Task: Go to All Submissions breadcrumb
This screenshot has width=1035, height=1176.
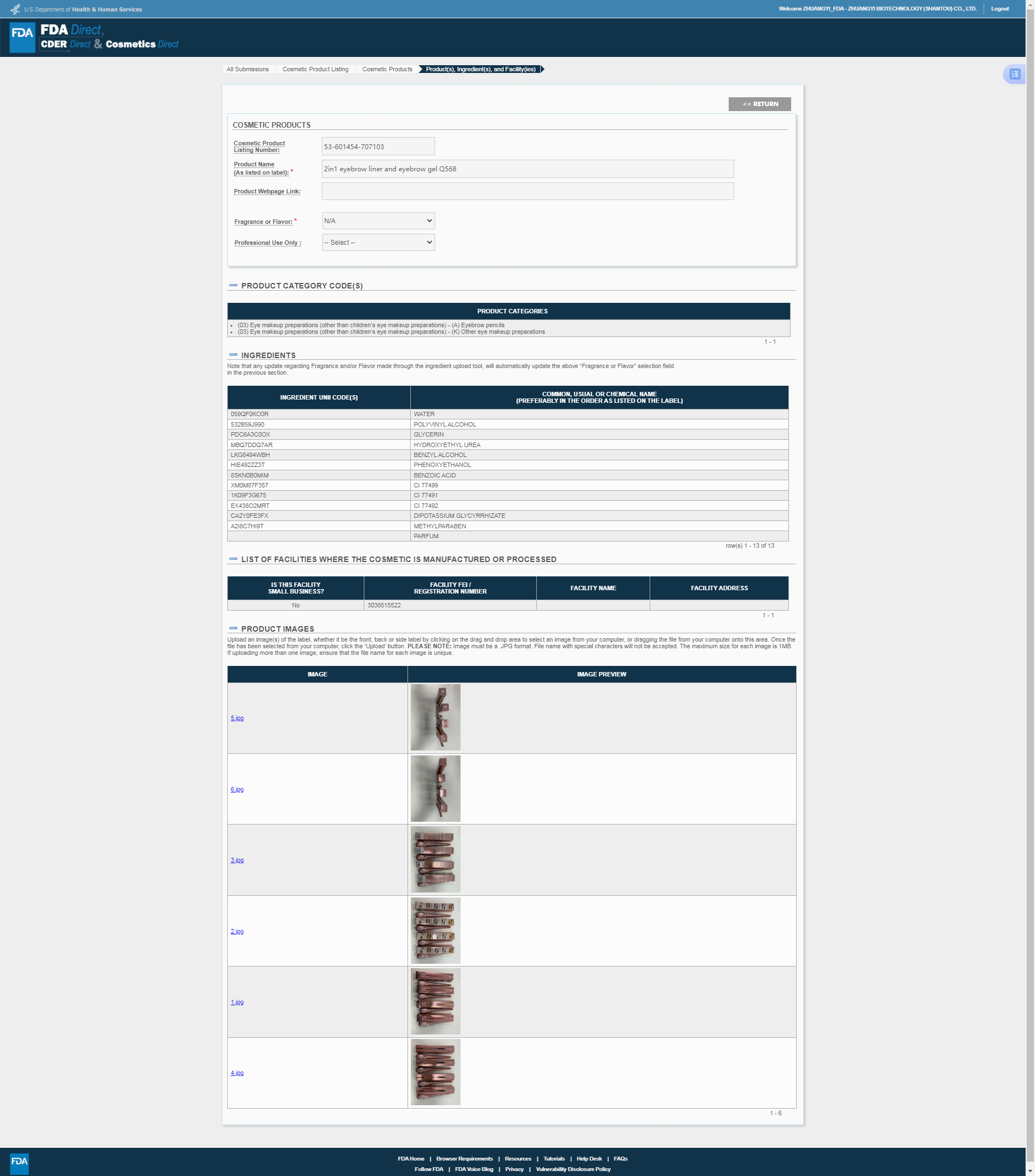Action: pyautogui.click(x=248, y=69)
